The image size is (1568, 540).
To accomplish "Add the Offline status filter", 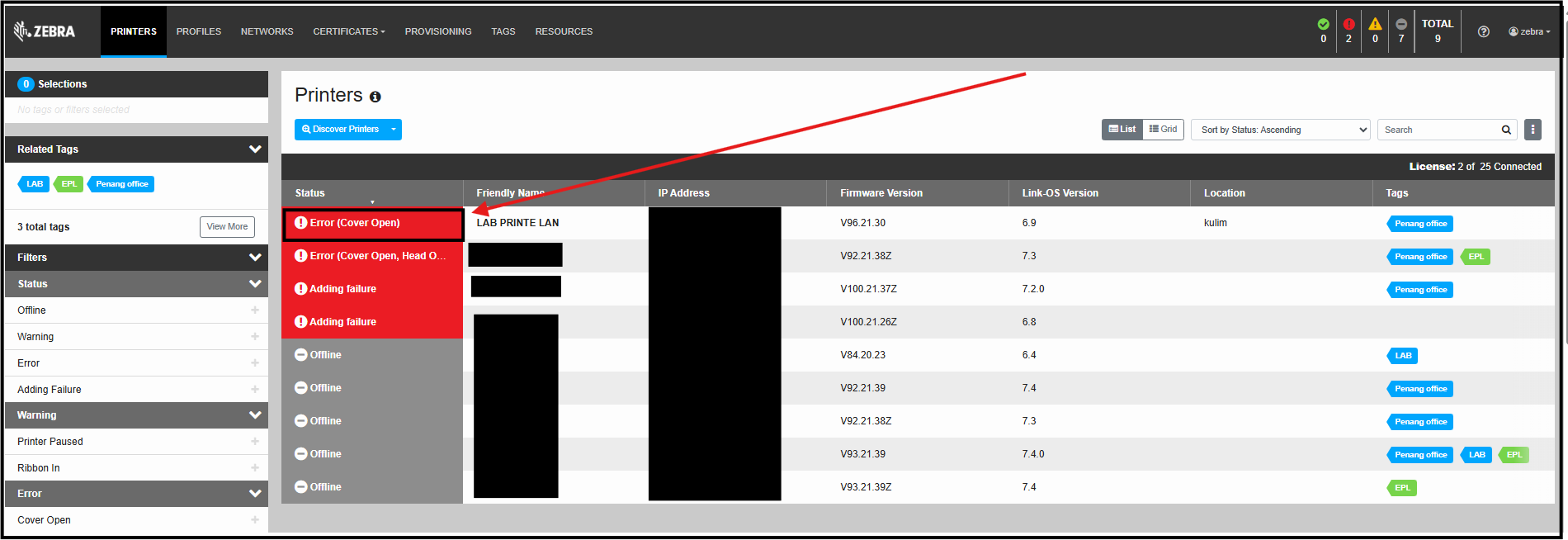I will 255,310.
